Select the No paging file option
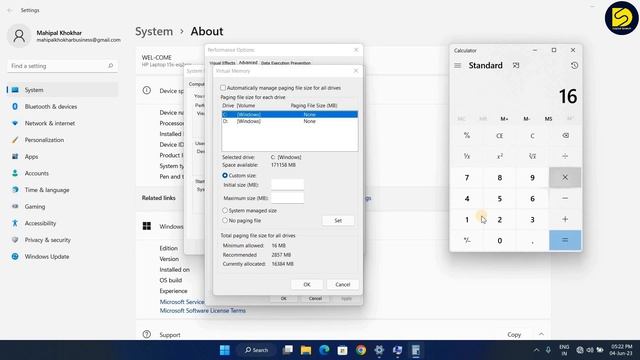640x360 pixels. point(225,220)
